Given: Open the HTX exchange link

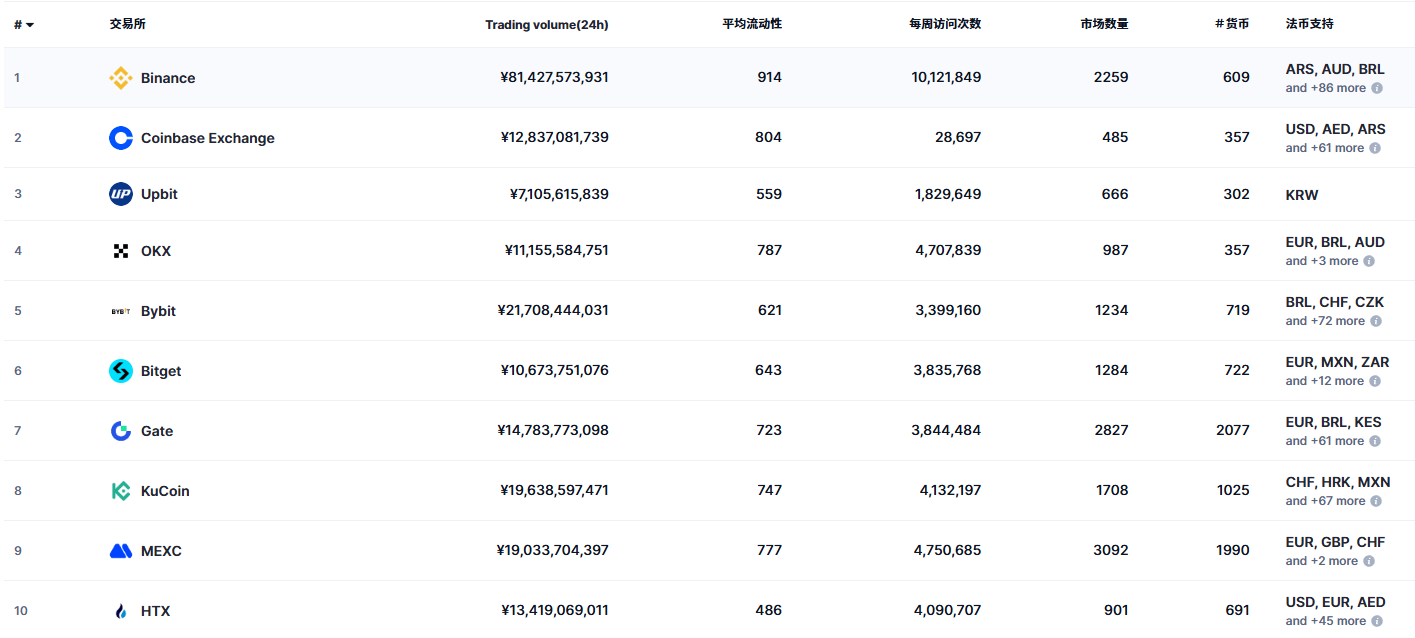Looking at the screenshot, I should point(155,611).
